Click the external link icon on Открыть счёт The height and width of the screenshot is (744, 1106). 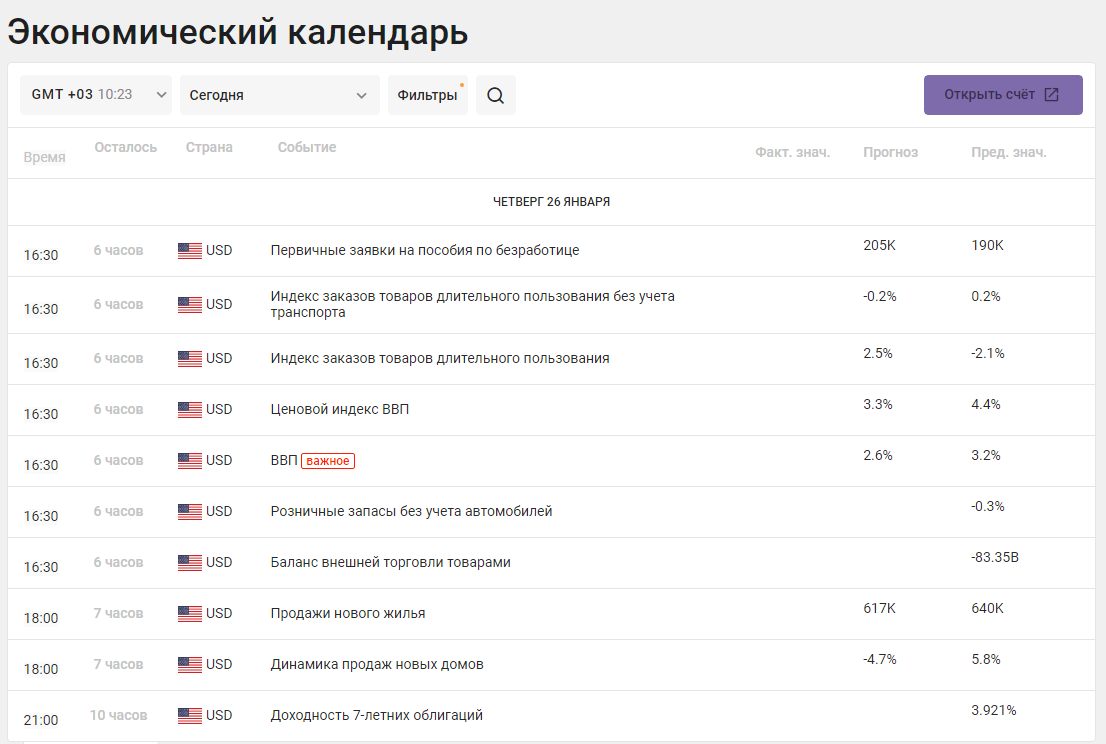(1051, 94)
